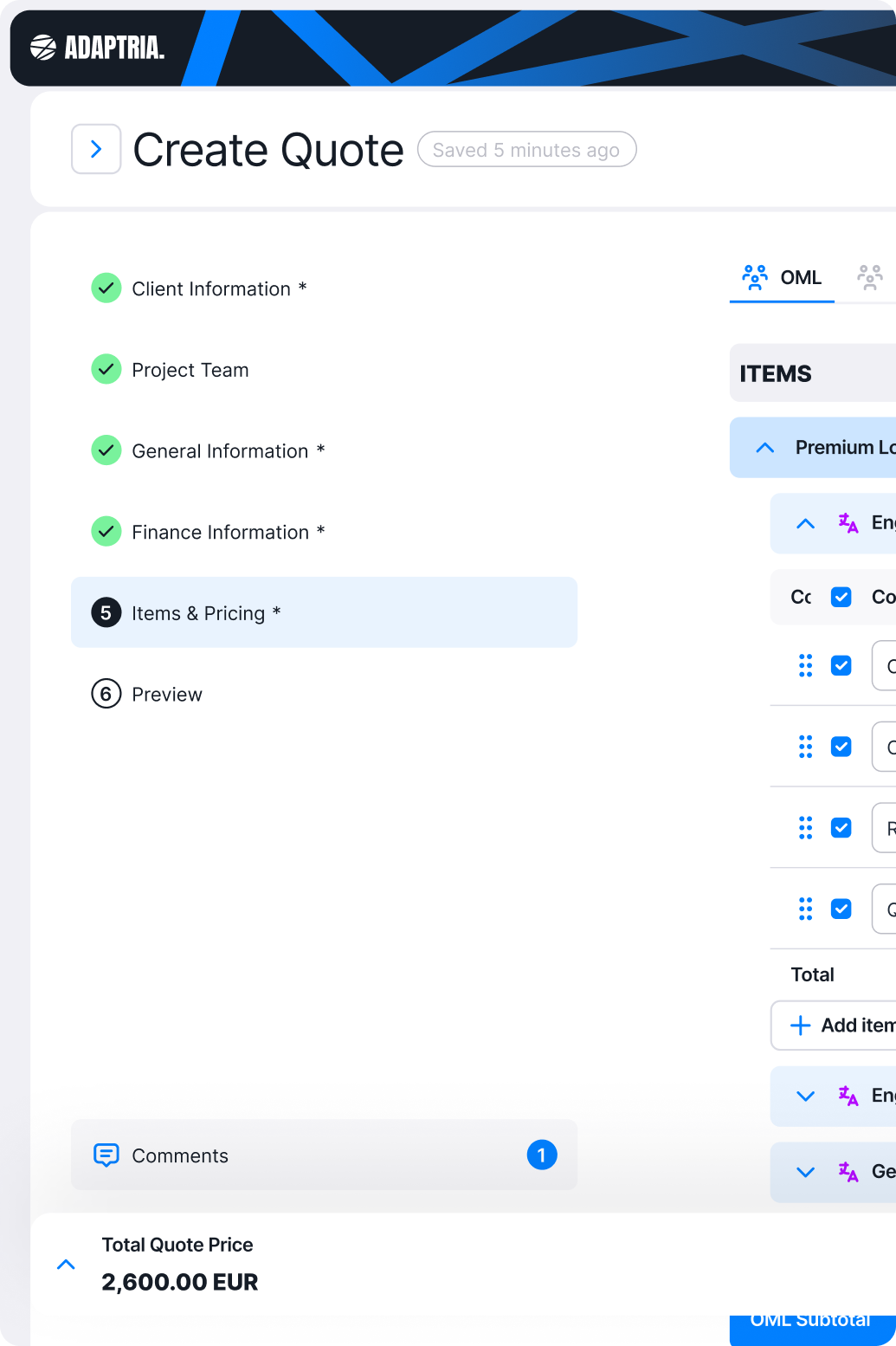Screen dimensions: 896x1346
Task: Click the third item row input field
Action: pos(884,828)
